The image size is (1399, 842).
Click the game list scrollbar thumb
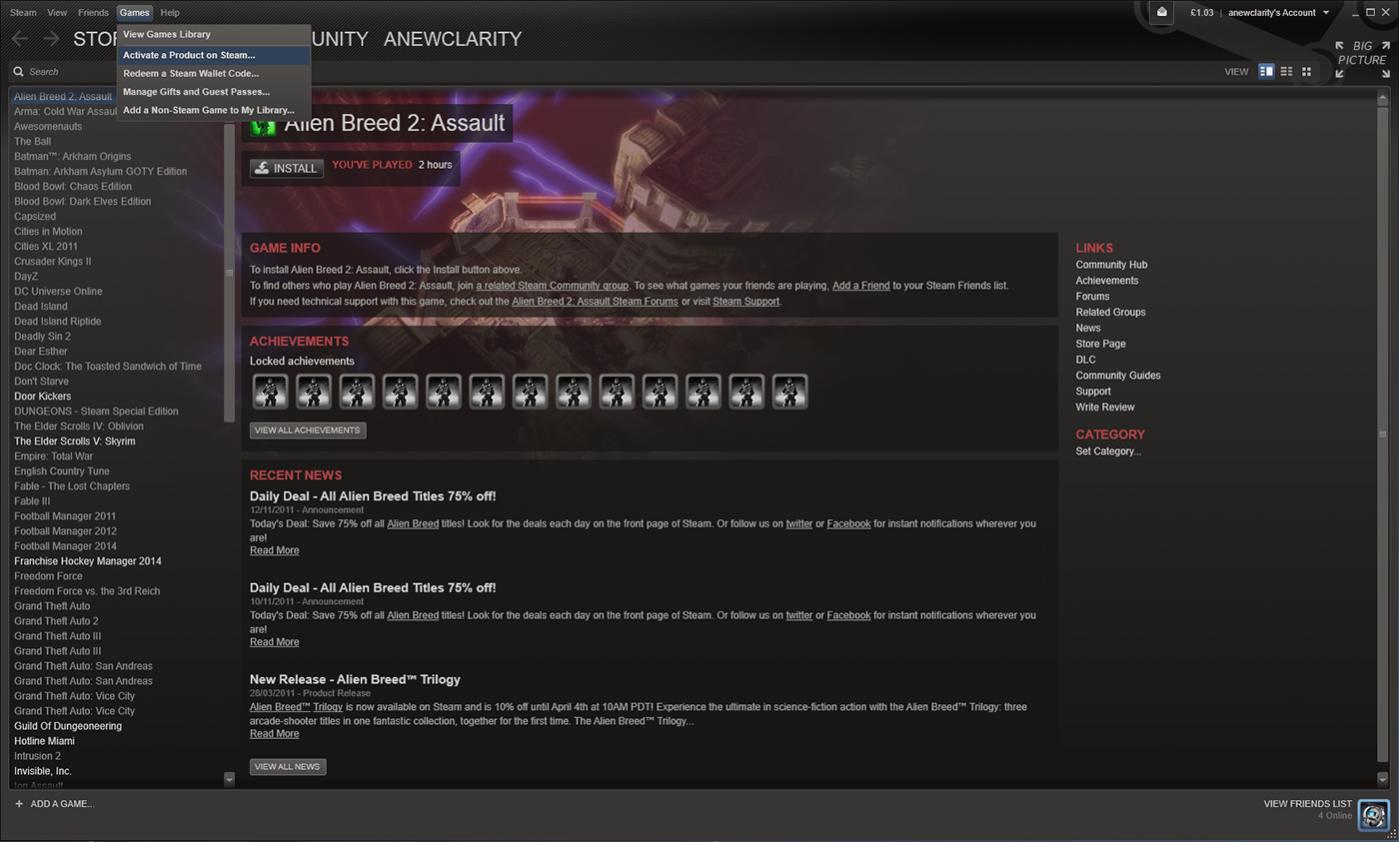229,272
